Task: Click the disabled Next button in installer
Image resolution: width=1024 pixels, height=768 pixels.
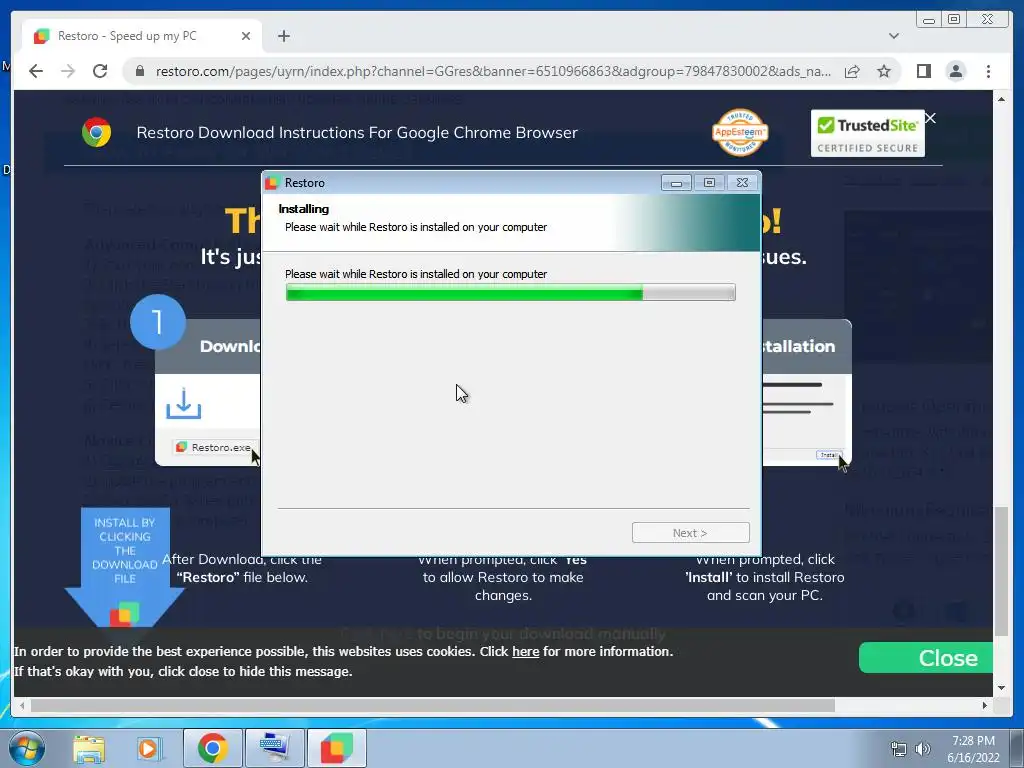Action: [x=690, y=533]
